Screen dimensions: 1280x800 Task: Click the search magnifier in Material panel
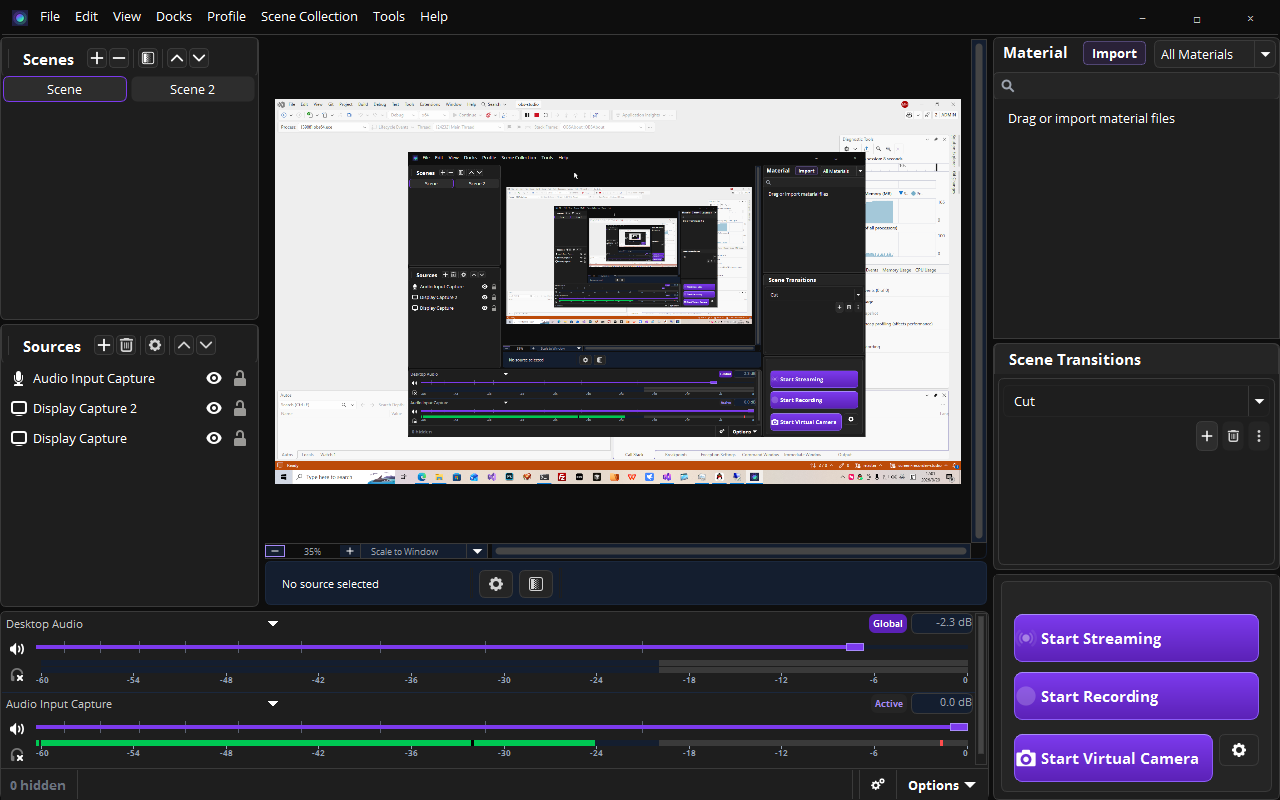[x=1008, y=87]
